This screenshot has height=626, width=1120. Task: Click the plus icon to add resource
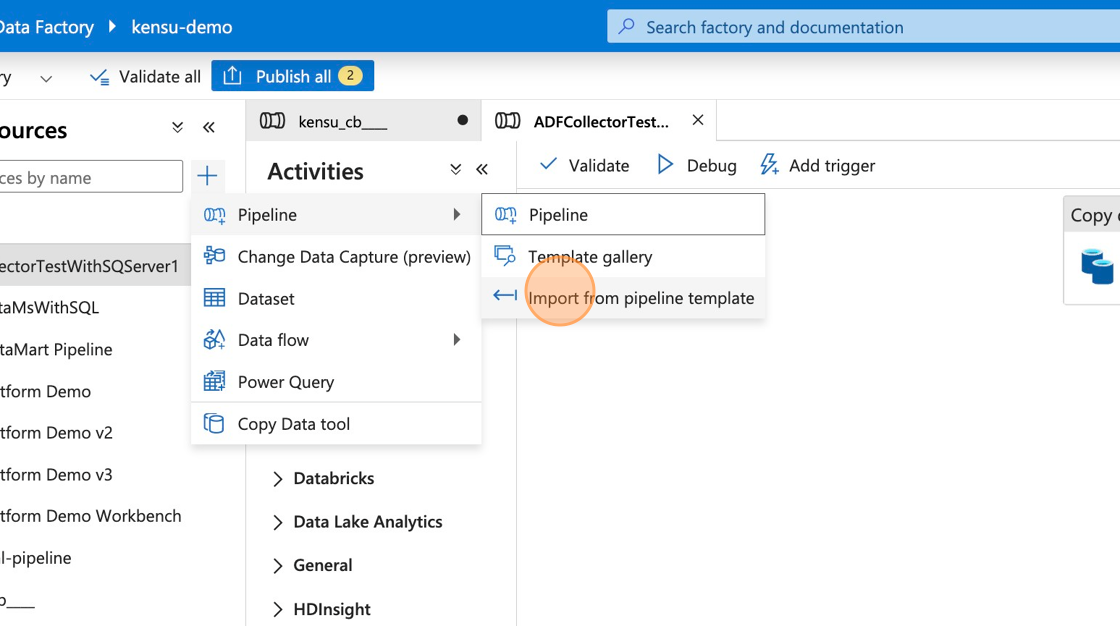click(x=207, y=176)
